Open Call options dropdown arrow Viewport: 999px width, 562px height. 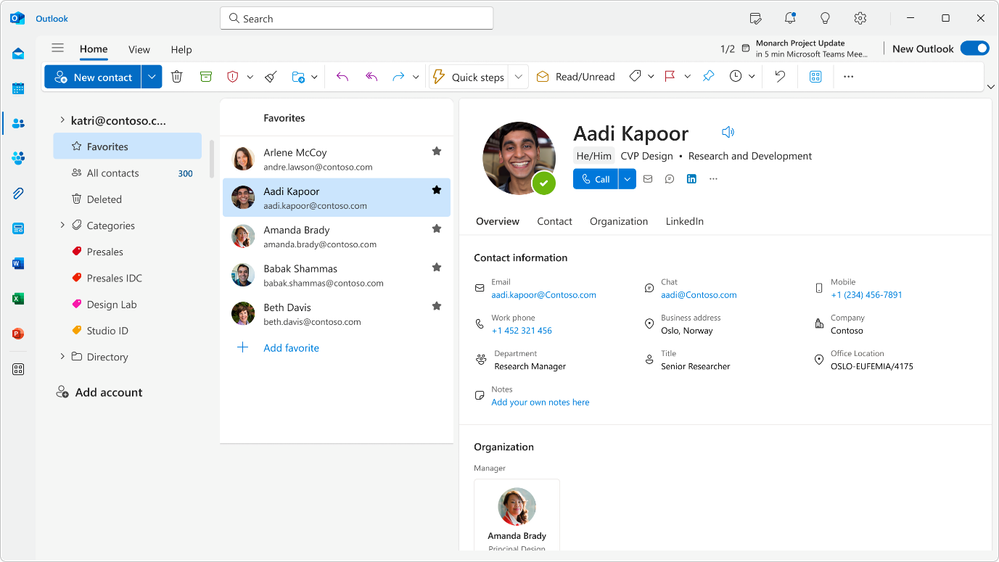click(x=628, y=179)
